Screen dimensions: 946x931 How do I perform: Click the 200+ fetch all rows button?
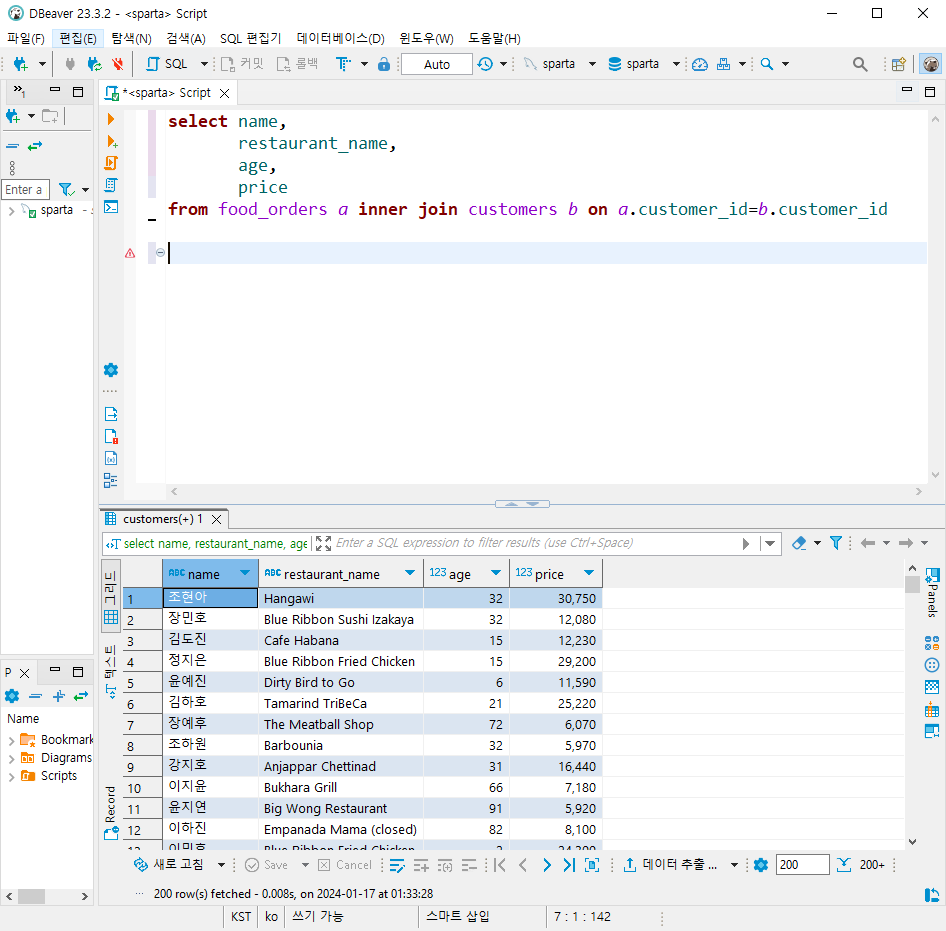862,865
